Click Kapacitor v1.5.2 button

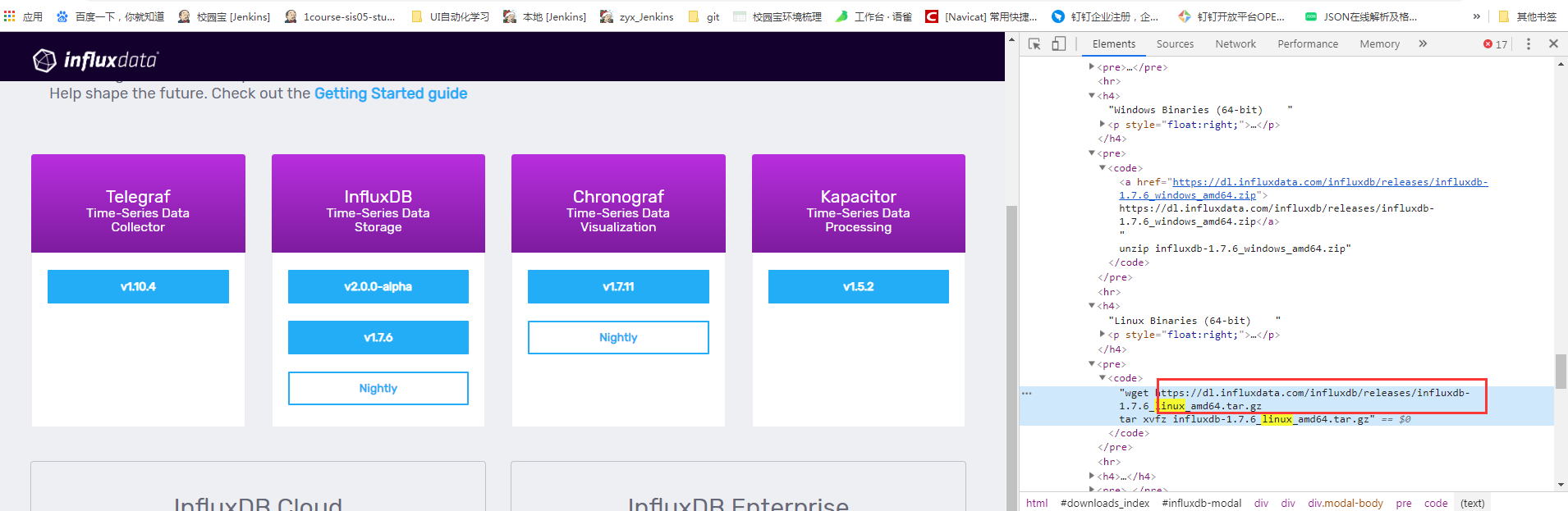pyautogui.click(x=859, y=286)
